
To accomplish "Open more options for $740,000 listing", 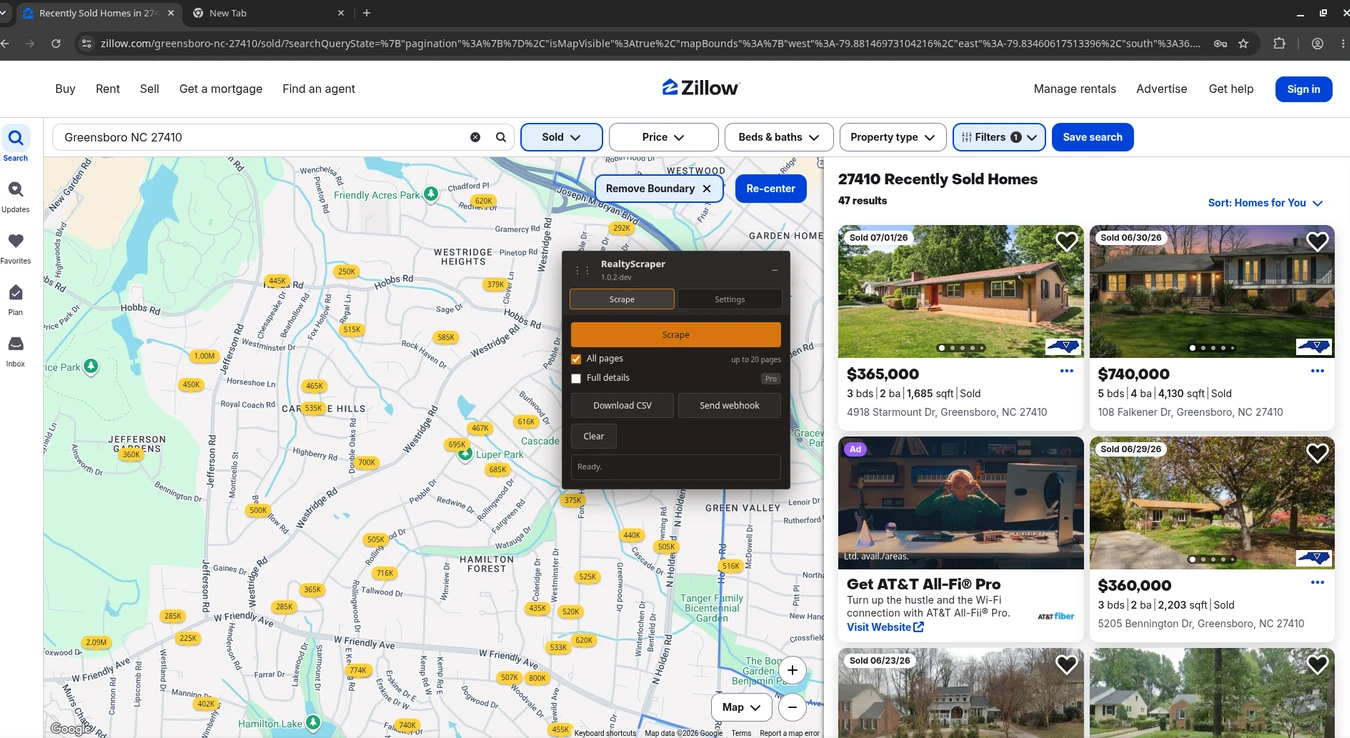I will tap(1317, 371).
